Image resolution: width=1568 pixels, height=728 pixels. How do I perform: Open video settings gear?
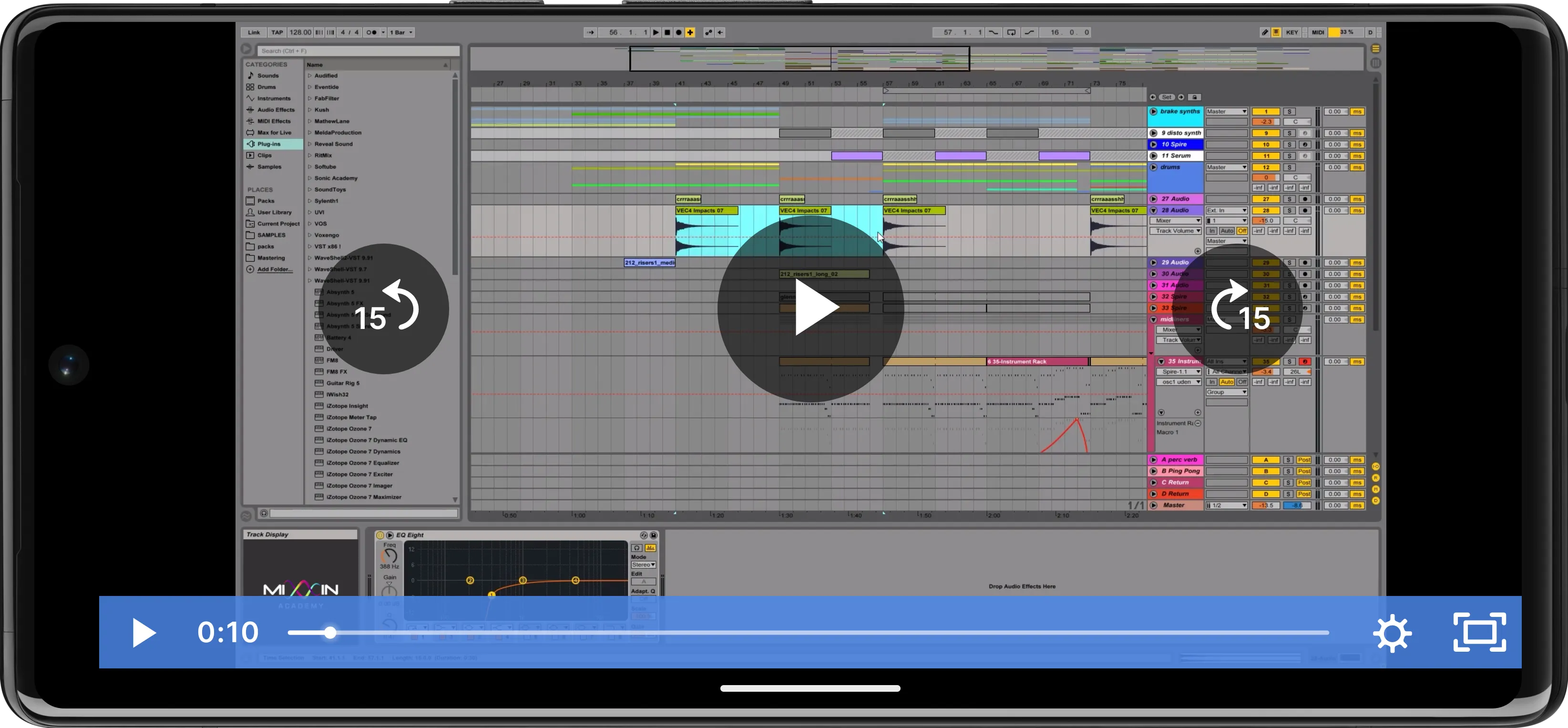[x=1392, y=633]
